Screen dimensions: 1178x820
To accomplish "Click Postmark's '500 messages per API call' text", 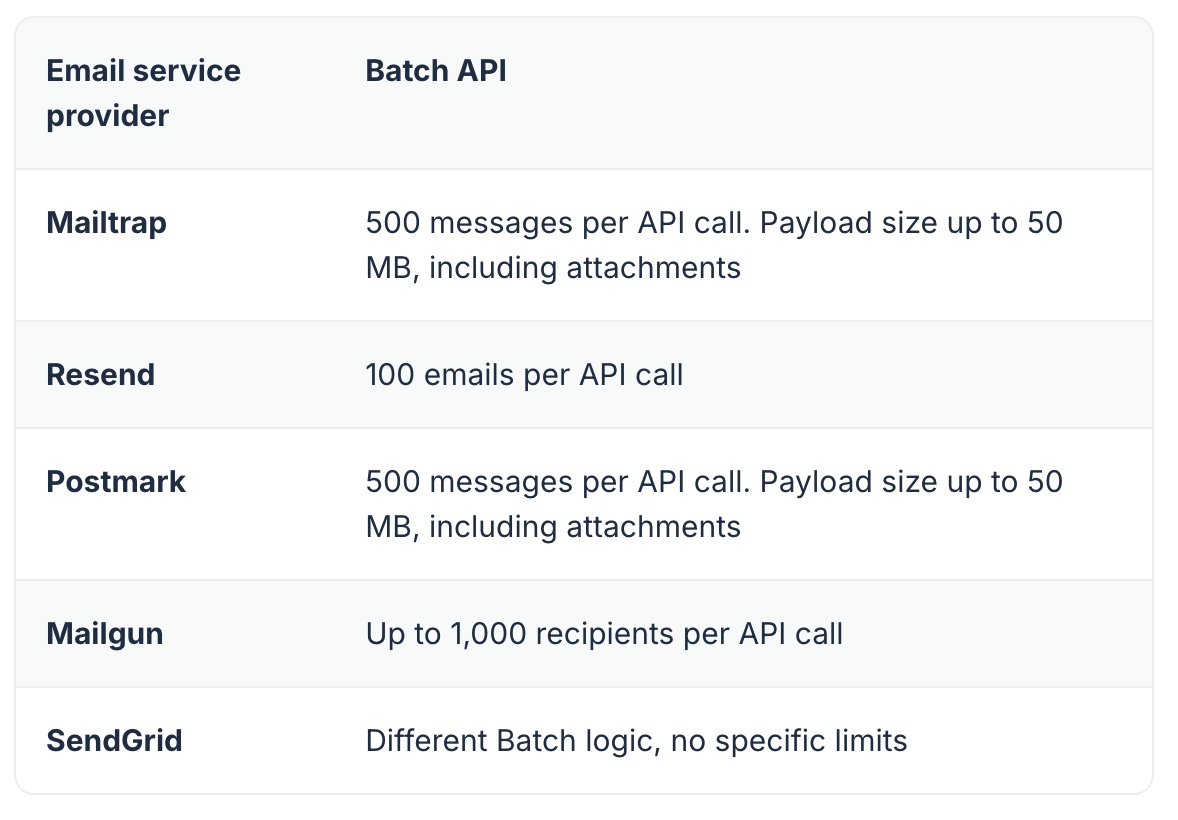I will coord(557,482).
